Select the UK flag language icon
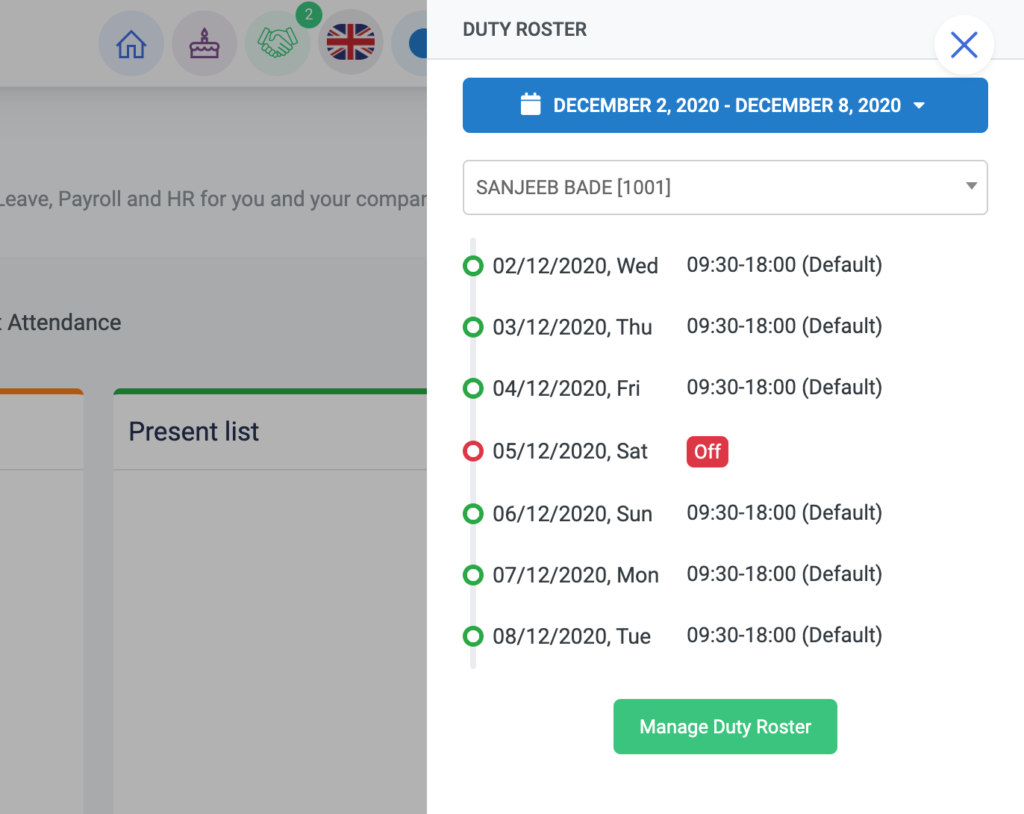Screen dimensions: 1024x814 pos(350,43)
